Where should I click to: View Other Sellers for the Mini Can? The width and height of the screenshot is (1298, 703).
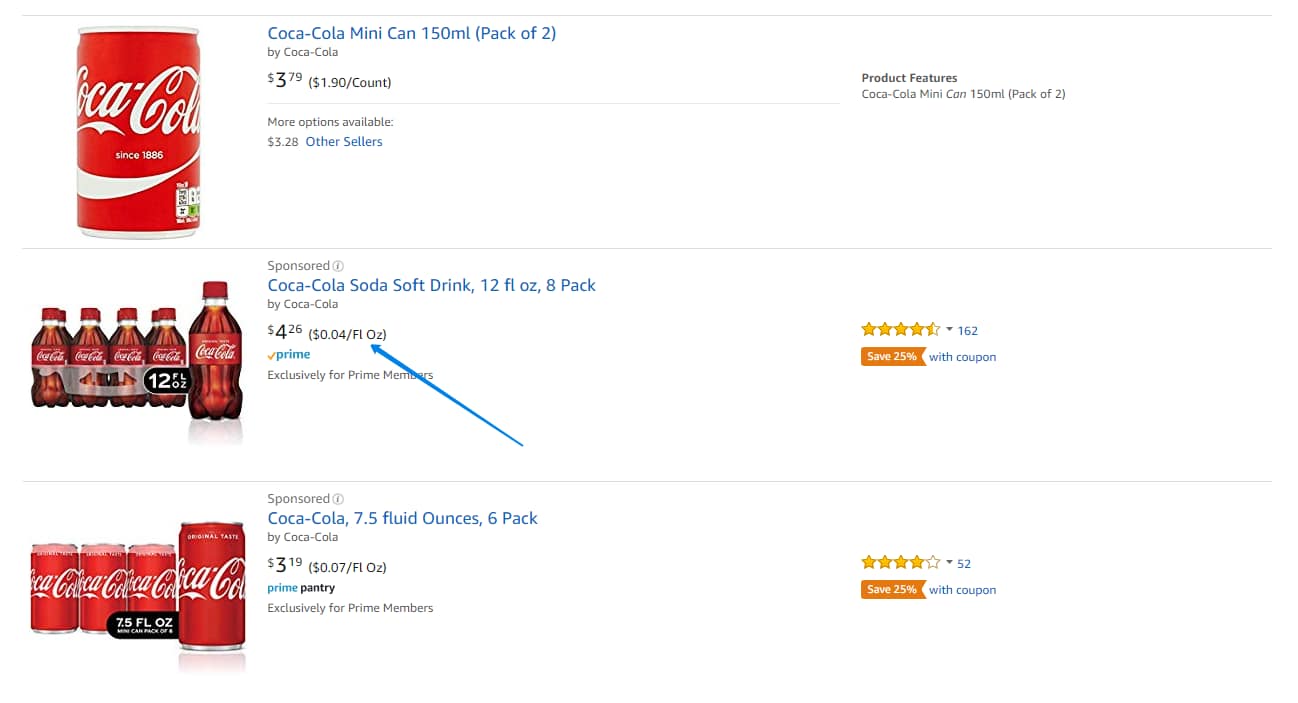344,142
